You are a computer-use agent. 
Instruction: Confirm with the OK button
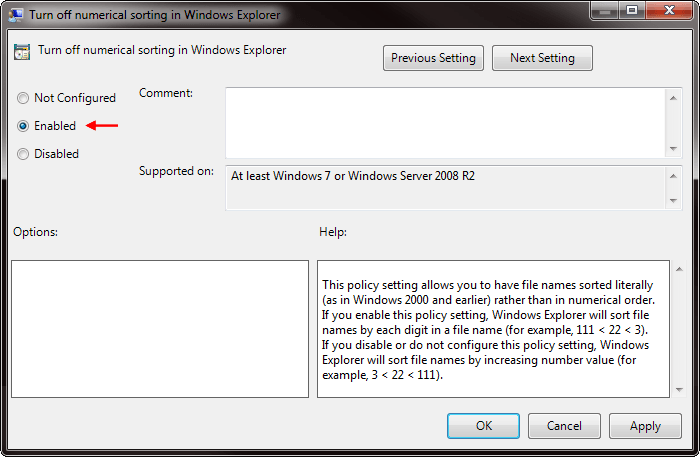coord(483,426)
